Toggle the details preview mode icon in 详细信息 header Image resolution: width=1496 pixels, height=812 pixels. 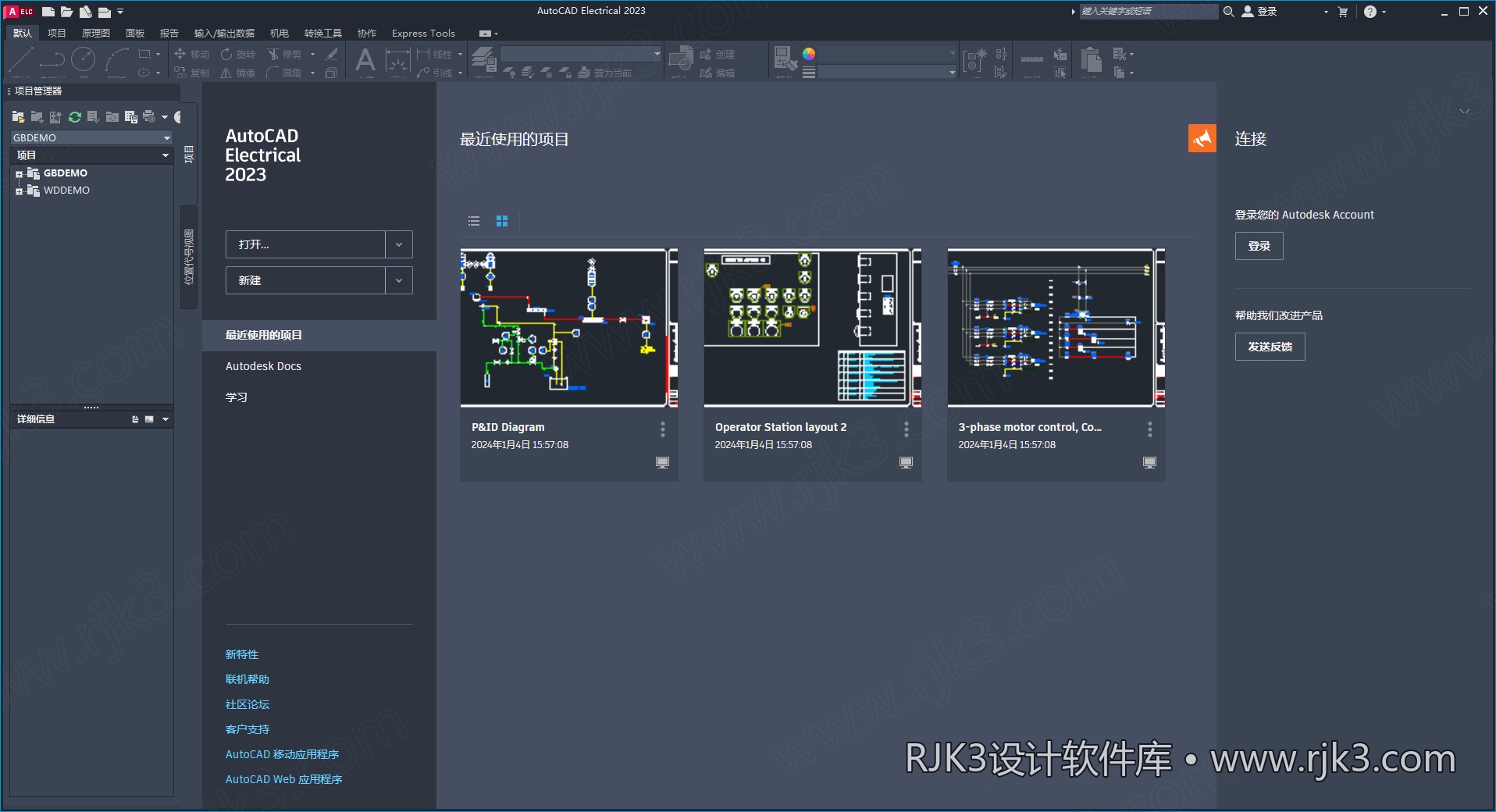(149, 419)
